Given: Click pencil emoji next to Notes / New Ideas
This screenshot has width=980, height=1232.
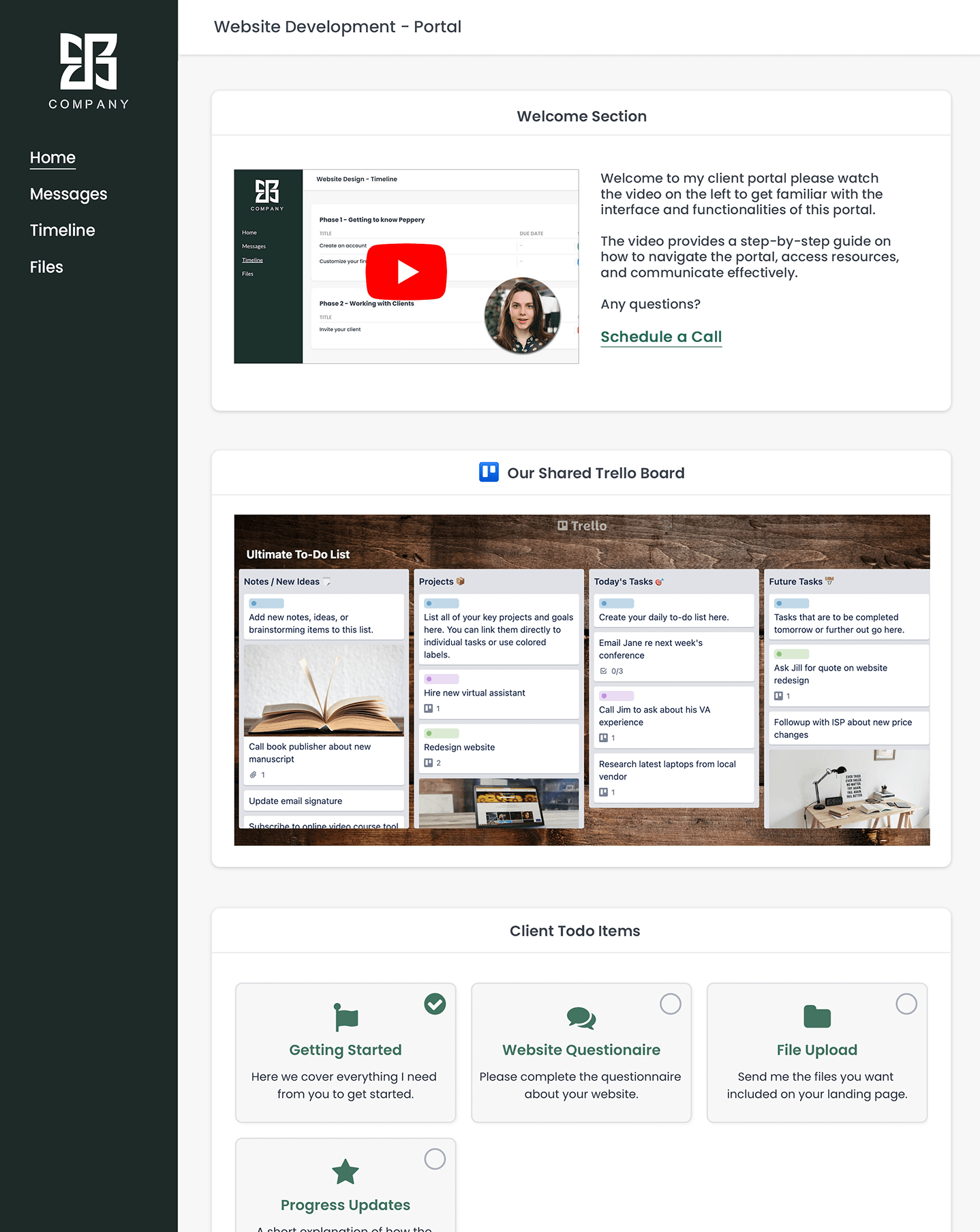Looking at the screenshot, I should [327, 581].
